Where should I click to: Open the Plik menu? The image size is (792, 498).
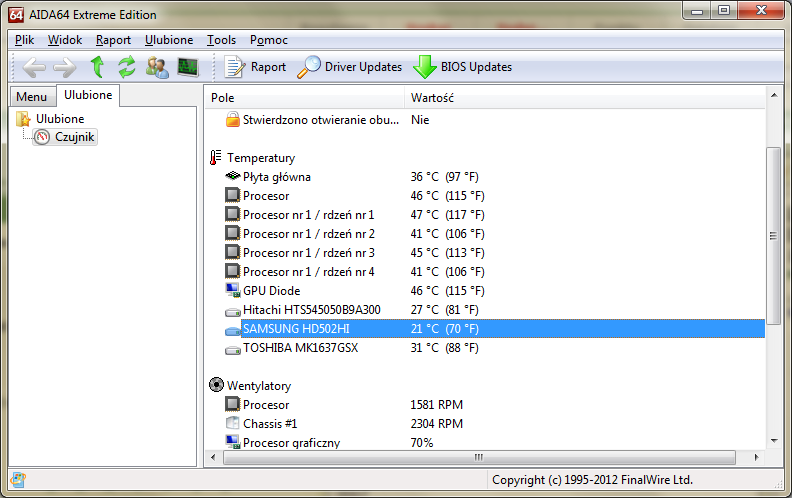(24, 40)
